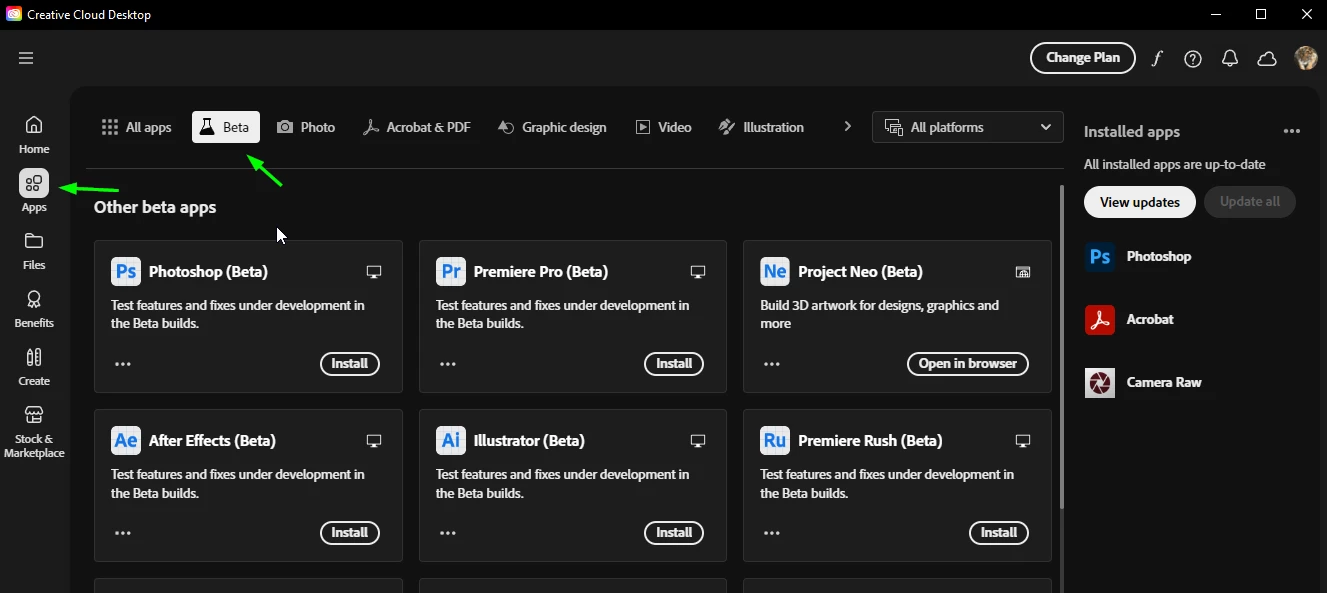Click the Update all button
The width and height of the screenshot is (1327, 593).
(1250, 202)
